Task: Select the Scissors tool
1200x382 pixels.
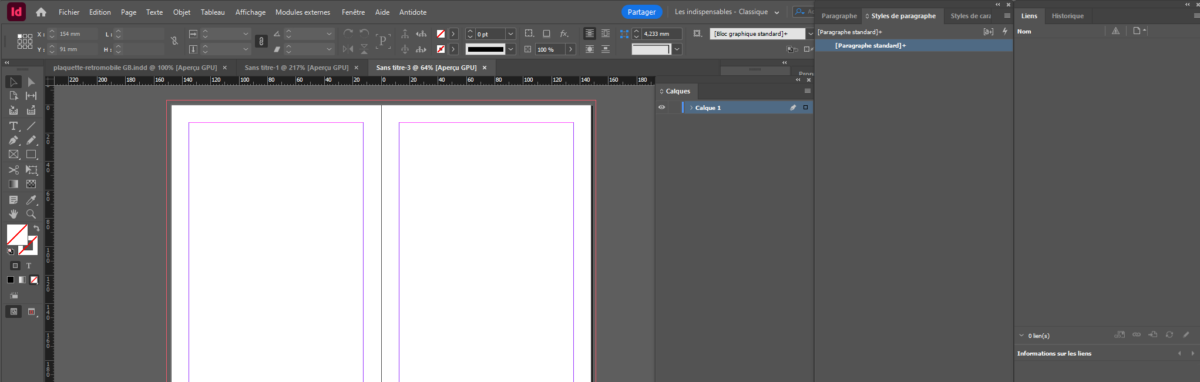Action: pos(14,170)
